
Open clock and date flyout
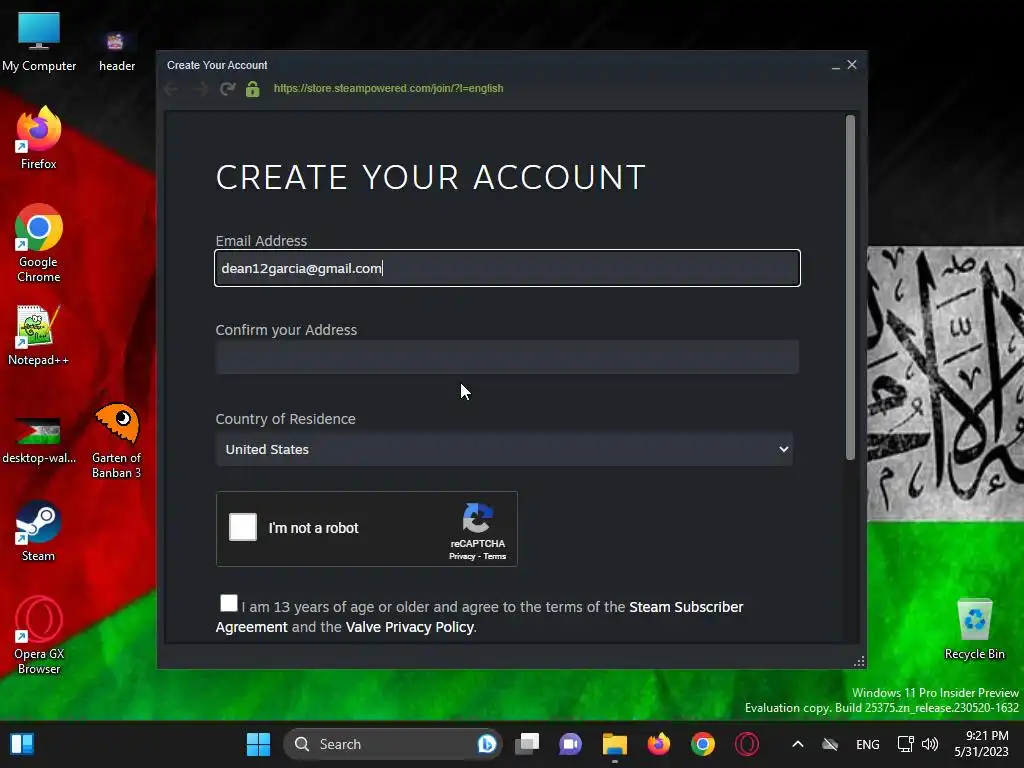[982, 744]
